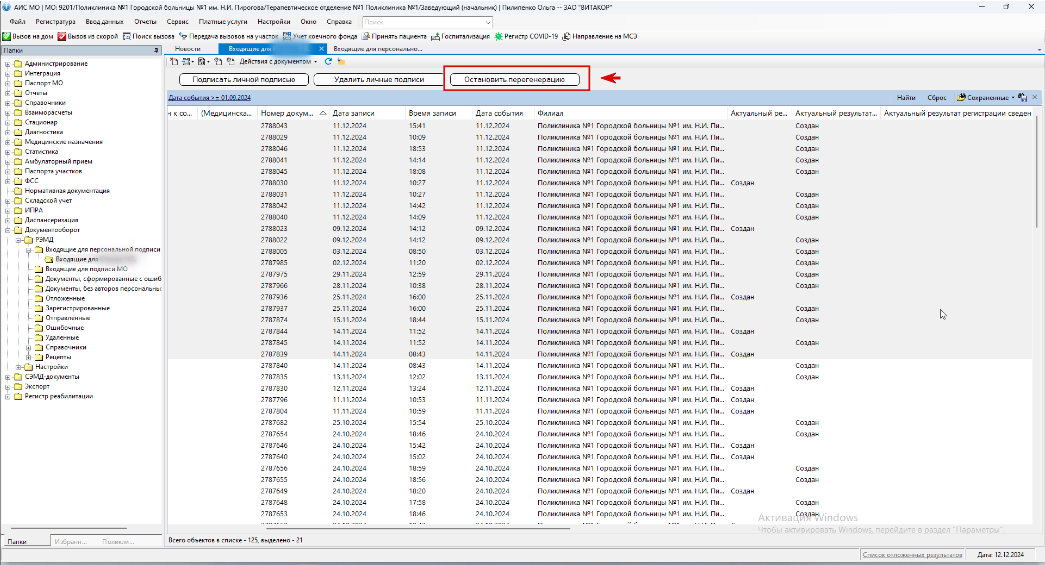This screenshot has height=565, width=1045.
Task: Click Передача вызовов на участок toolbar item
Action: click(x=229, y=37)
